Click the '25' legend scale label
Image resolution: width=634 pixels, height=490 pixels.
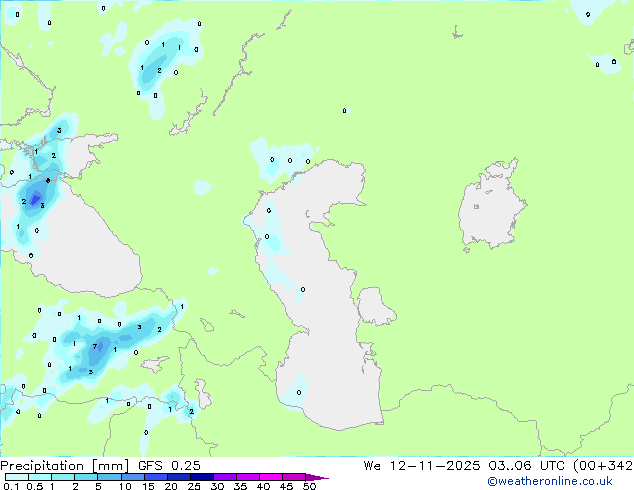(194, 486)
